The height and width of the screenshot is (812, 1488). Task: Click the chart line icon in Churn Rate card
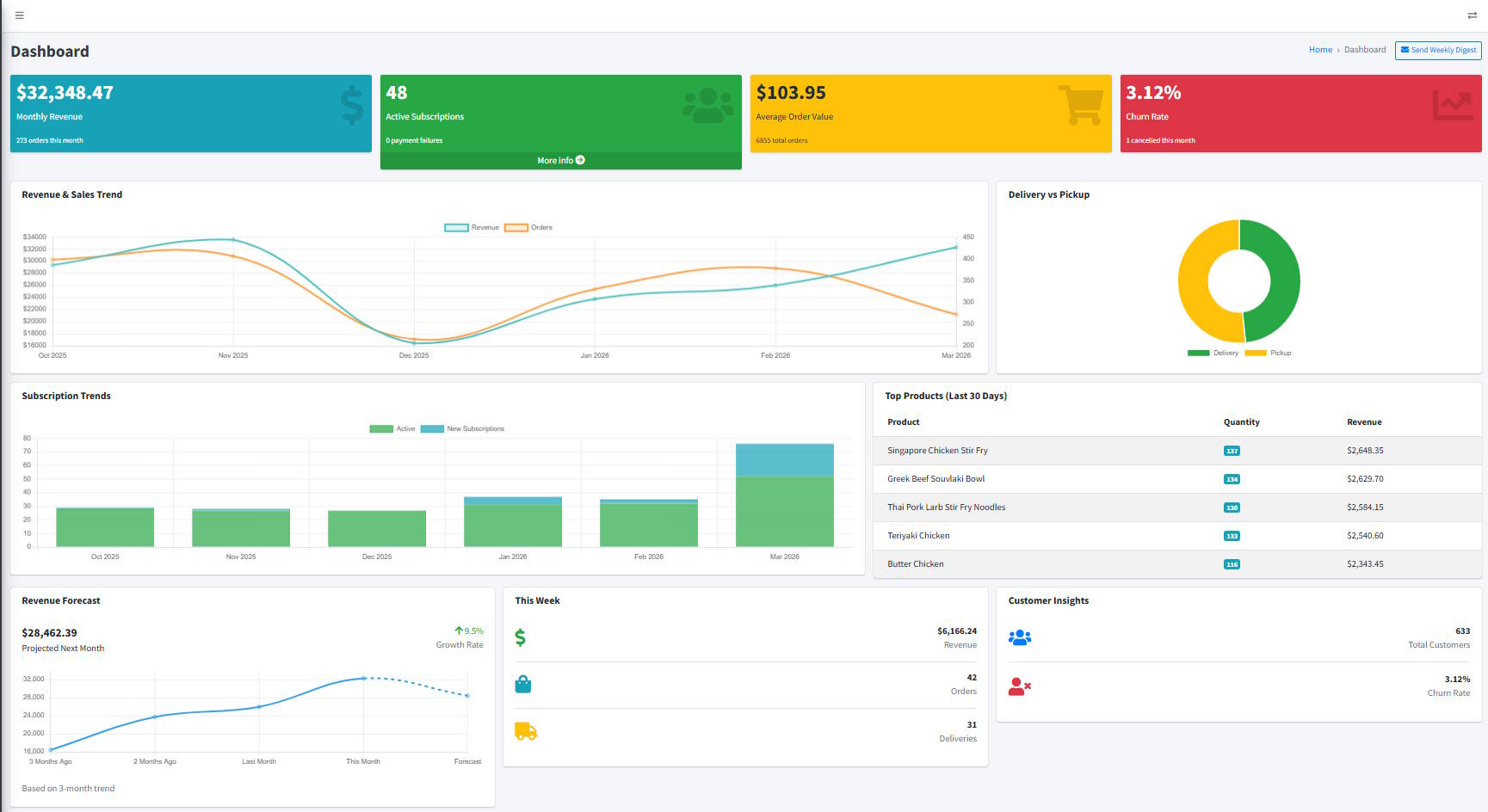[x=1453, y=106]
